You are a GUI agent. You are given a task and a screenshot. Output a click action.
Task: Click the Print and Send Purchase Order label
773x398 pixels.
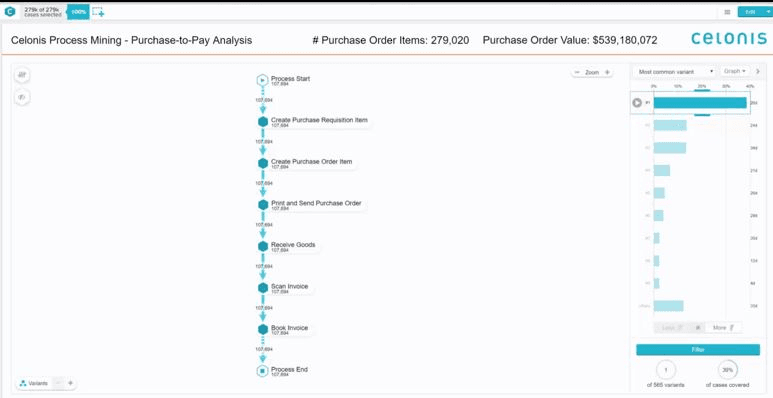316,203
